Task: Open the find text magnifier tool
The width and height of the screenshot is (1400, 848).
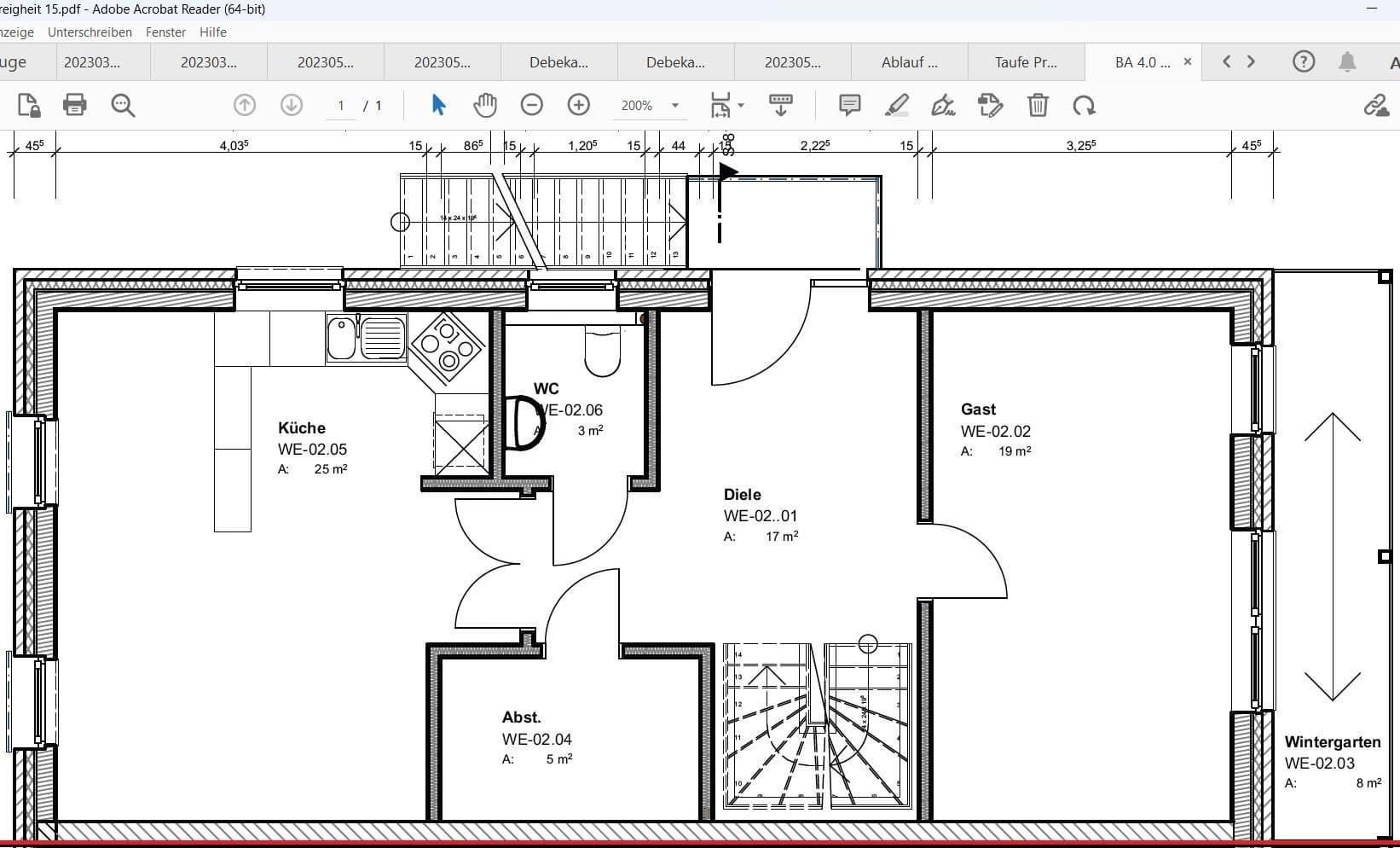Action: pyautogui.click(x=123, y=105)
